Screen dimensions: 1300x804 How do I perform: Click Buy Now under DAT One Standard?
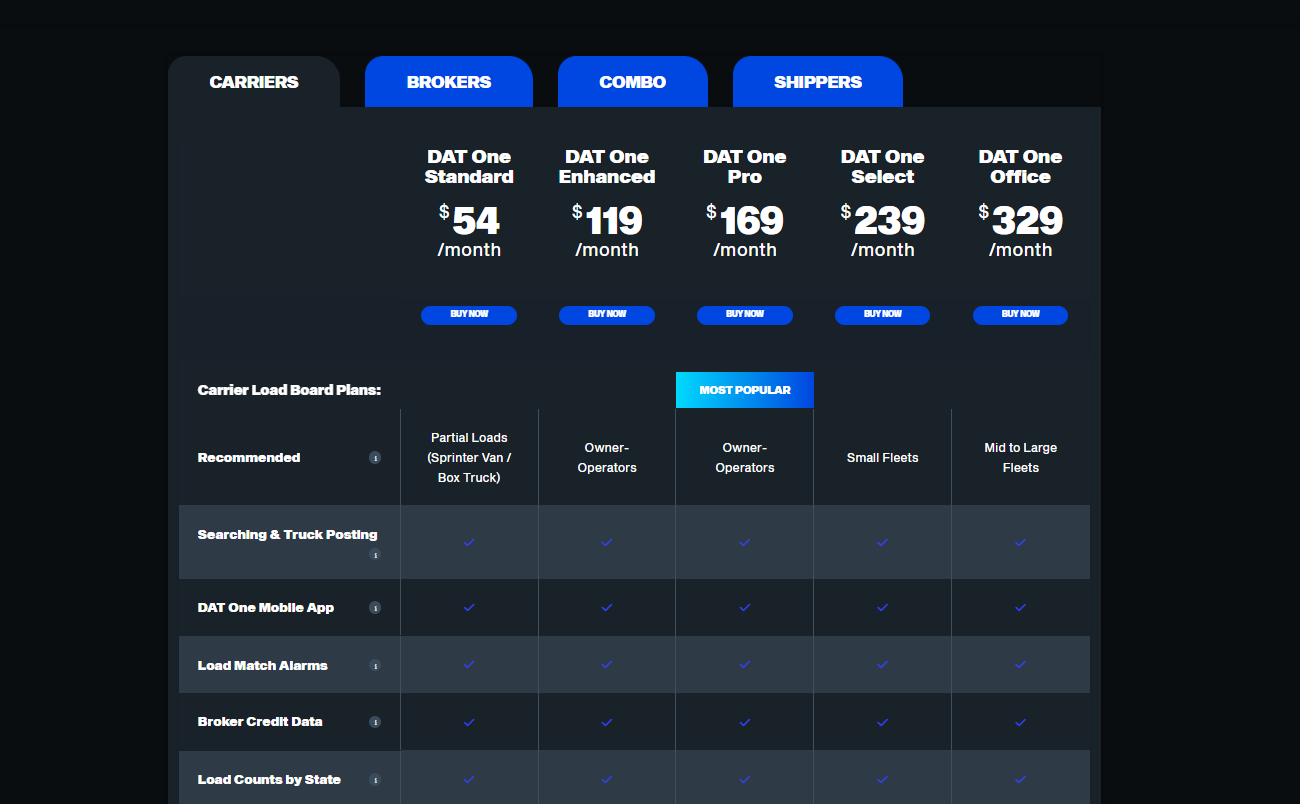(469, 315)
